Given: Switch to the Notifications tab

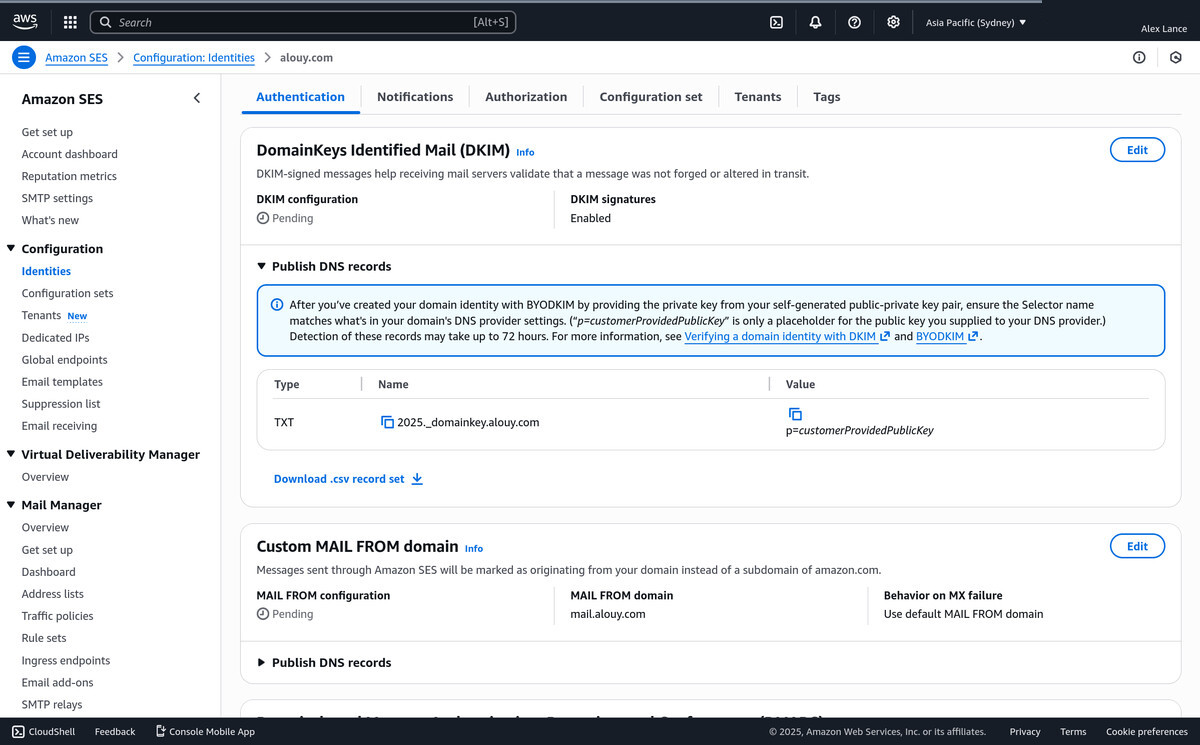Looking at the screenshot, I should pos(415,97).
